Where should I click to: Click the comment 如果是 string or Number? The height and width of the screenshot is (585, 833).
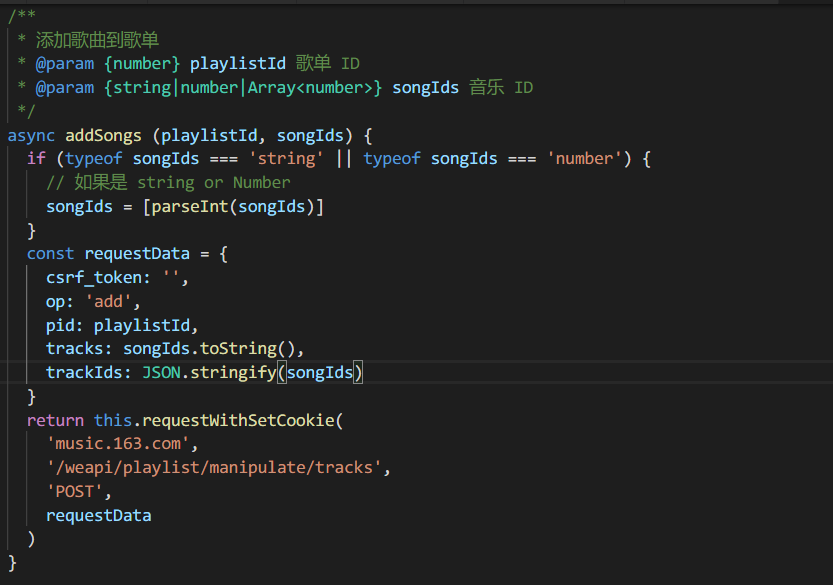coord(168,182)
